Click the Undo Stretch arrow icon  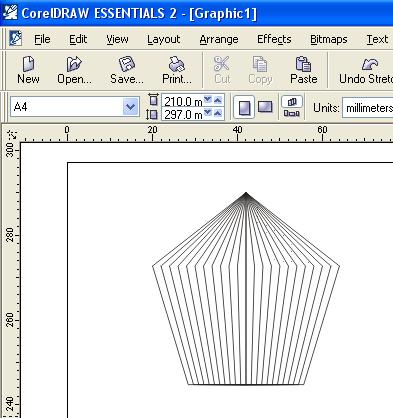click(370, 64)
